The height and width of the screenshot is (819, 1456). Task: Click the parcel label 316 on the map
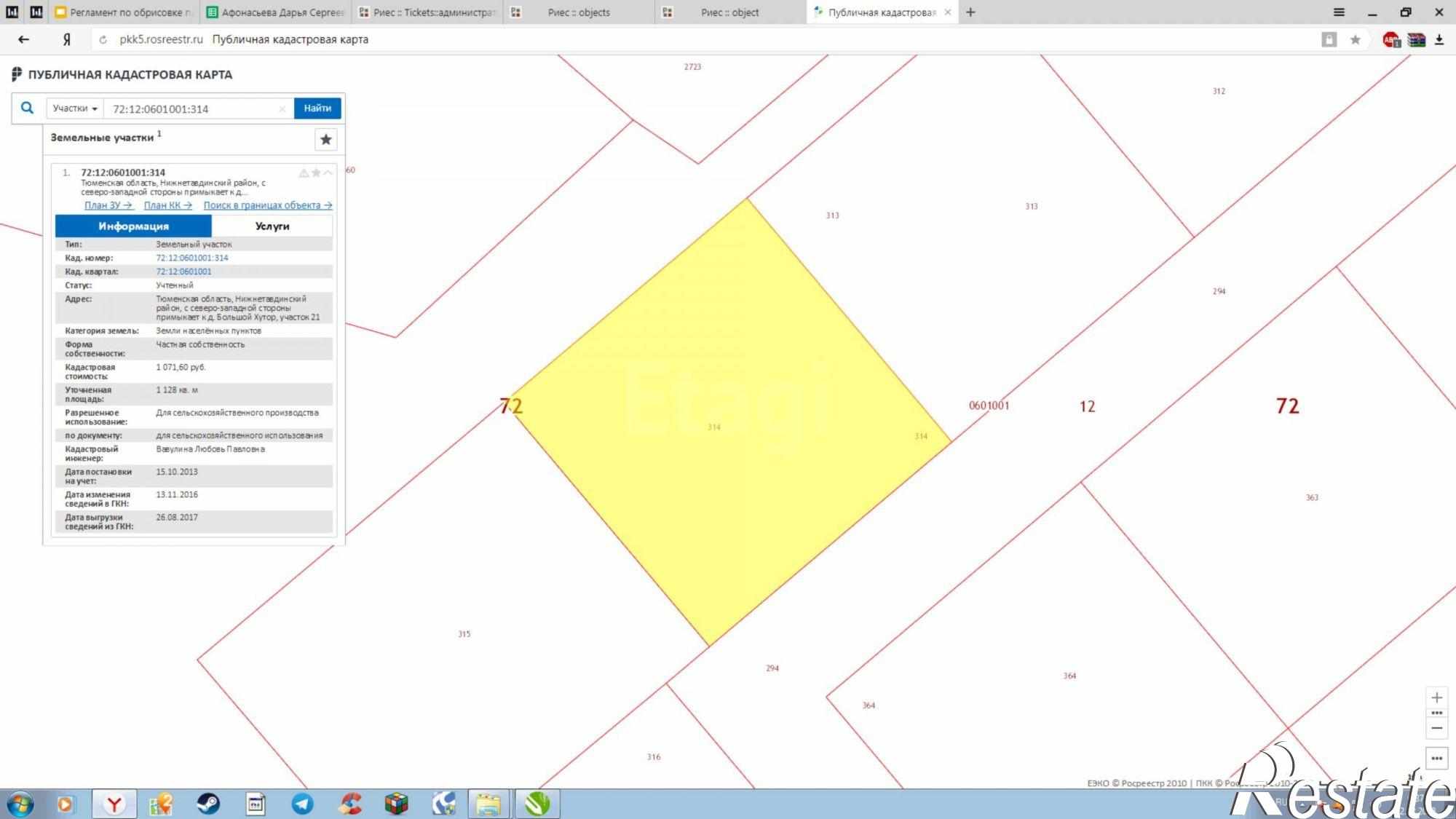654,757
